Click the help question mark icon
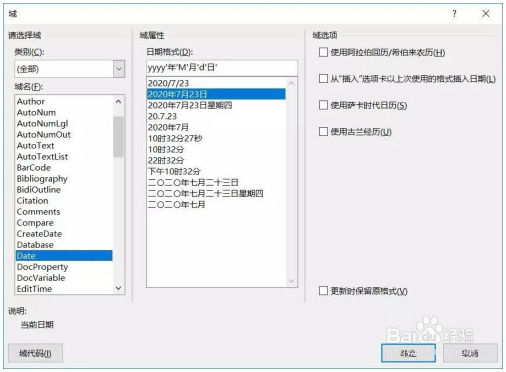Image resolution: width=506 pixels, height=372 pixels. (x=454, y=14)
